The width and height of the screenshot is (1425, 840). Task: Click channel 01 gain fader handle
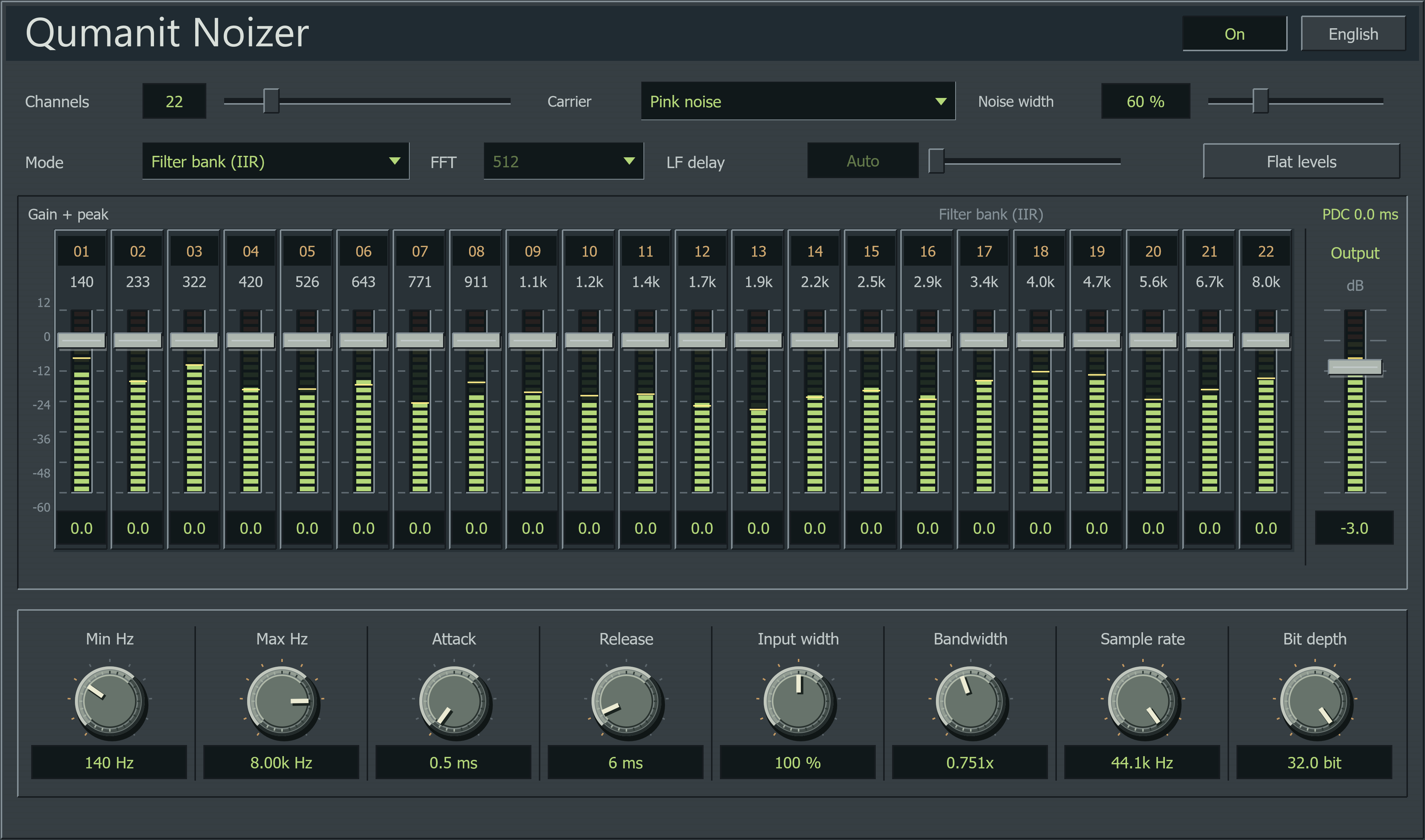pyautogui.click(x=82, y=340)
